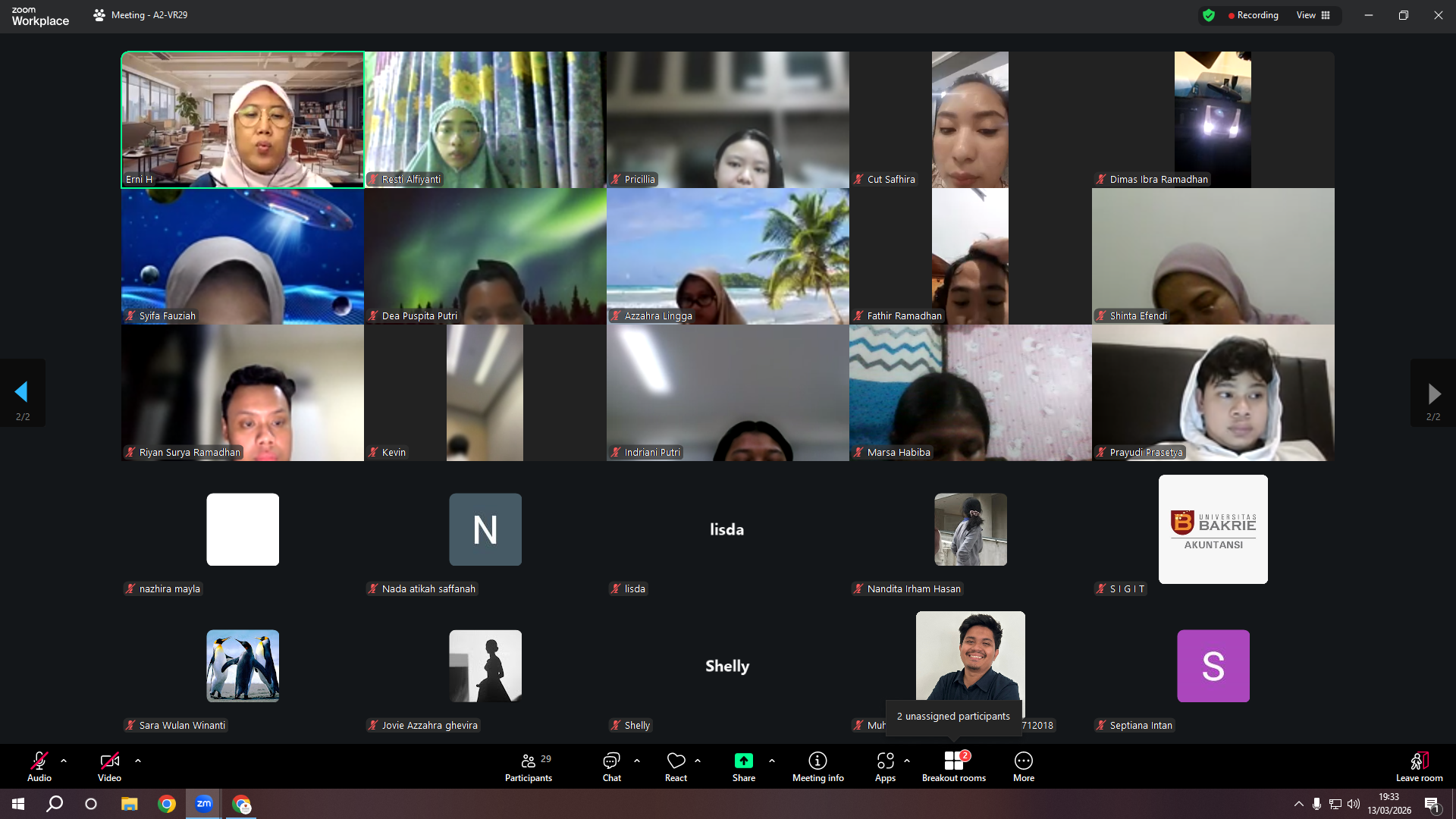Click Jovie Azzahra ghevira's silhouette avatar

point(485,666)
